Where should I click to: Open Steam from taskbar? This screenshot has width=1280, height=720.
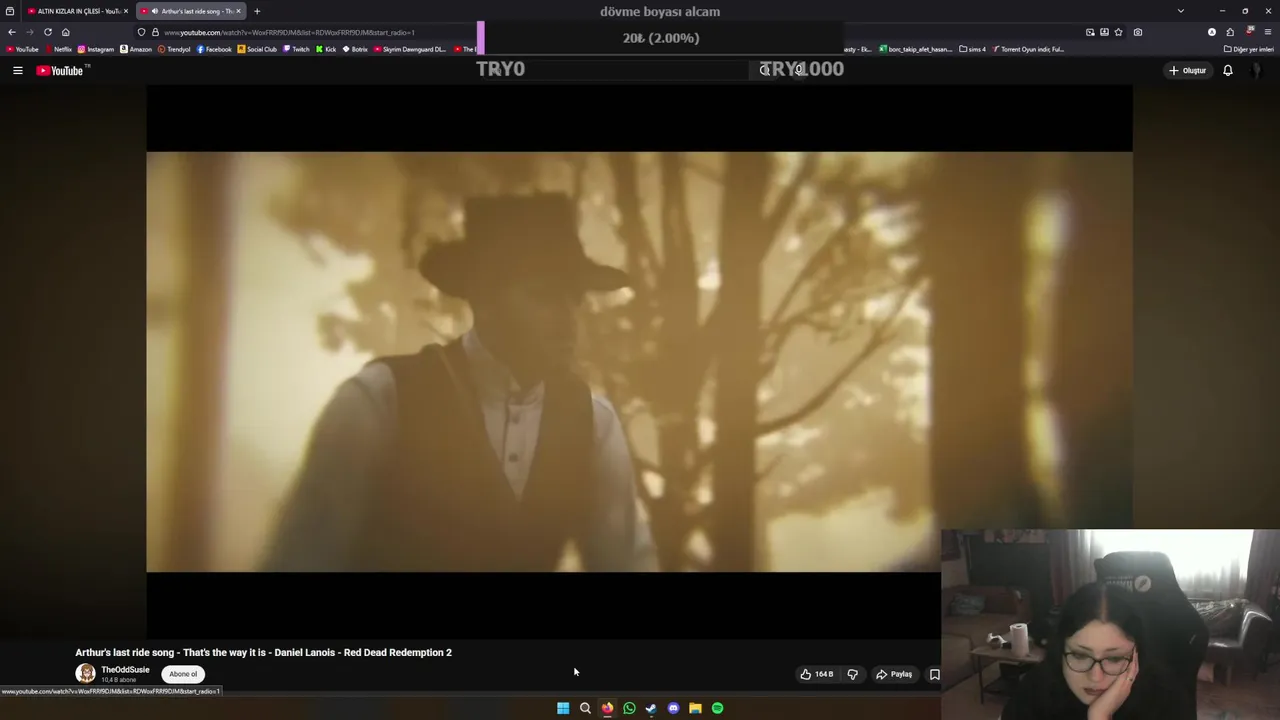pos(651,708)
